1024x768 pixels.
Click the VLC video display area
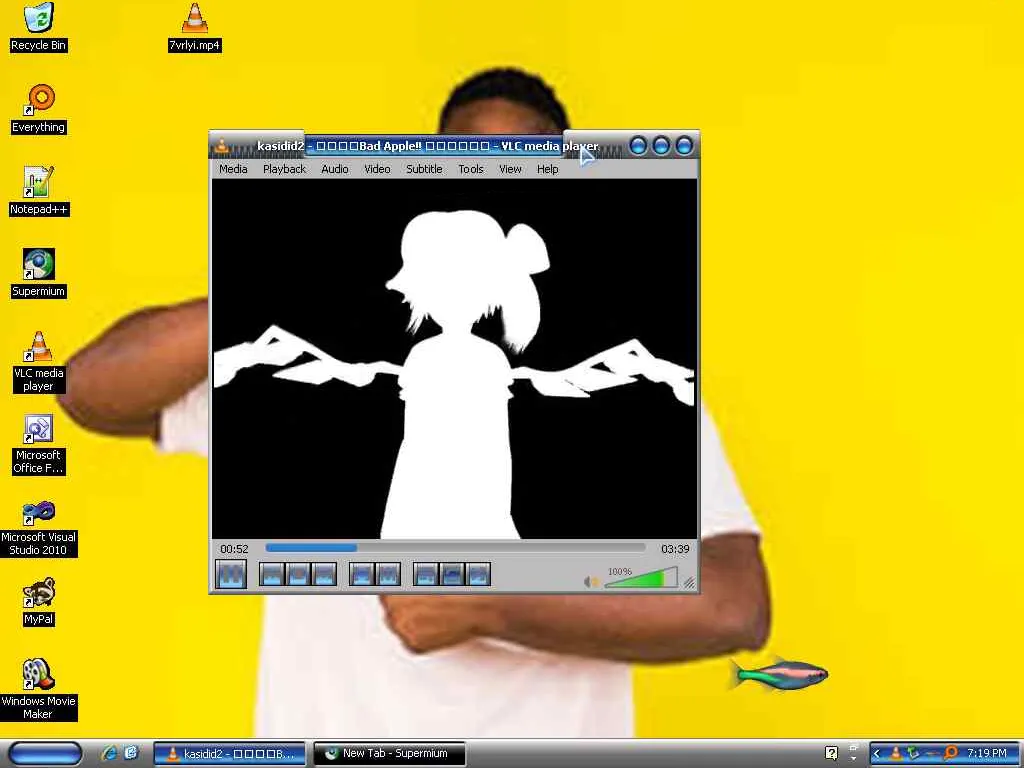(455, 359)
